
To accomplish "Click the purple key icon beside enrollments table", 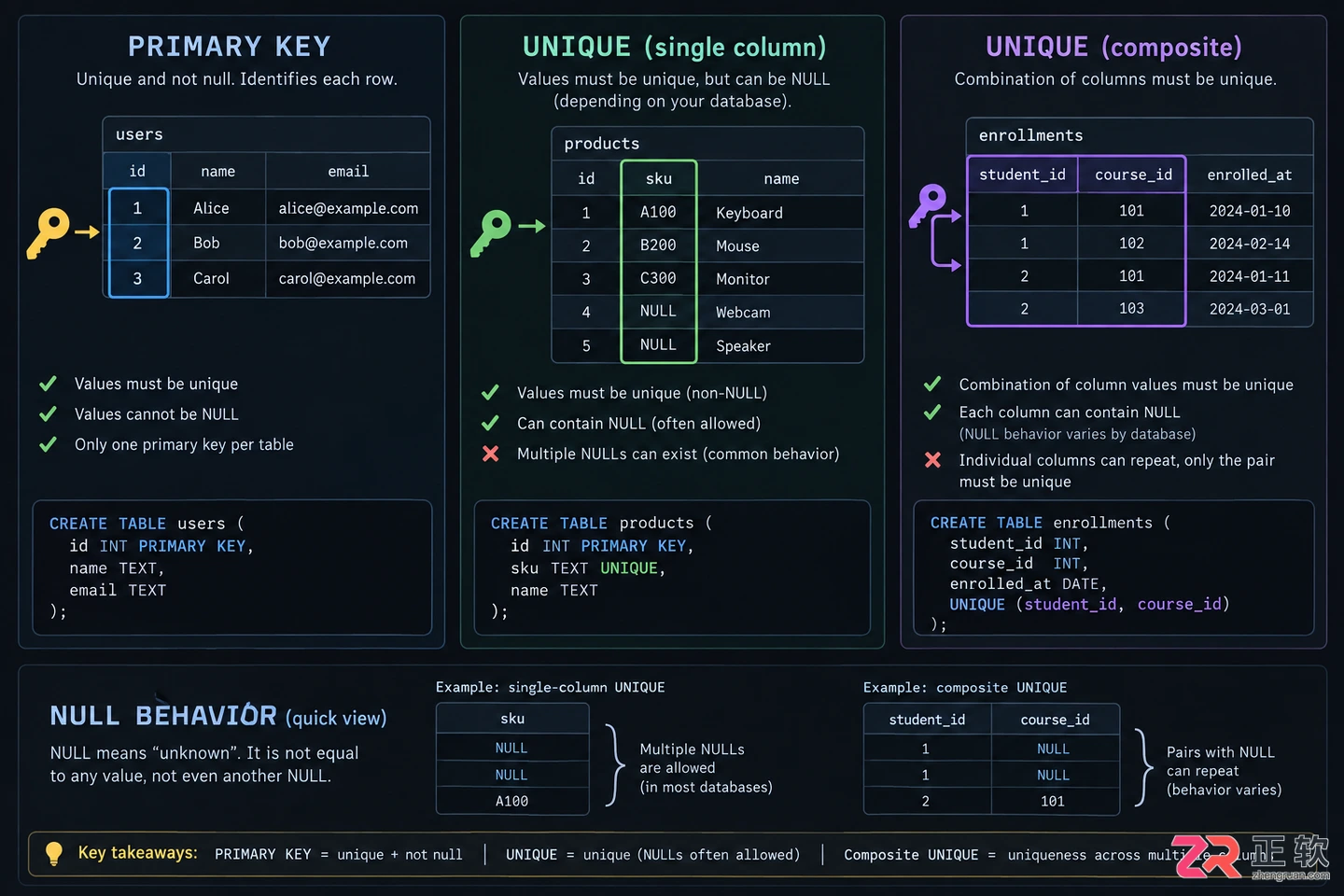I will click(x=928, y=205).
